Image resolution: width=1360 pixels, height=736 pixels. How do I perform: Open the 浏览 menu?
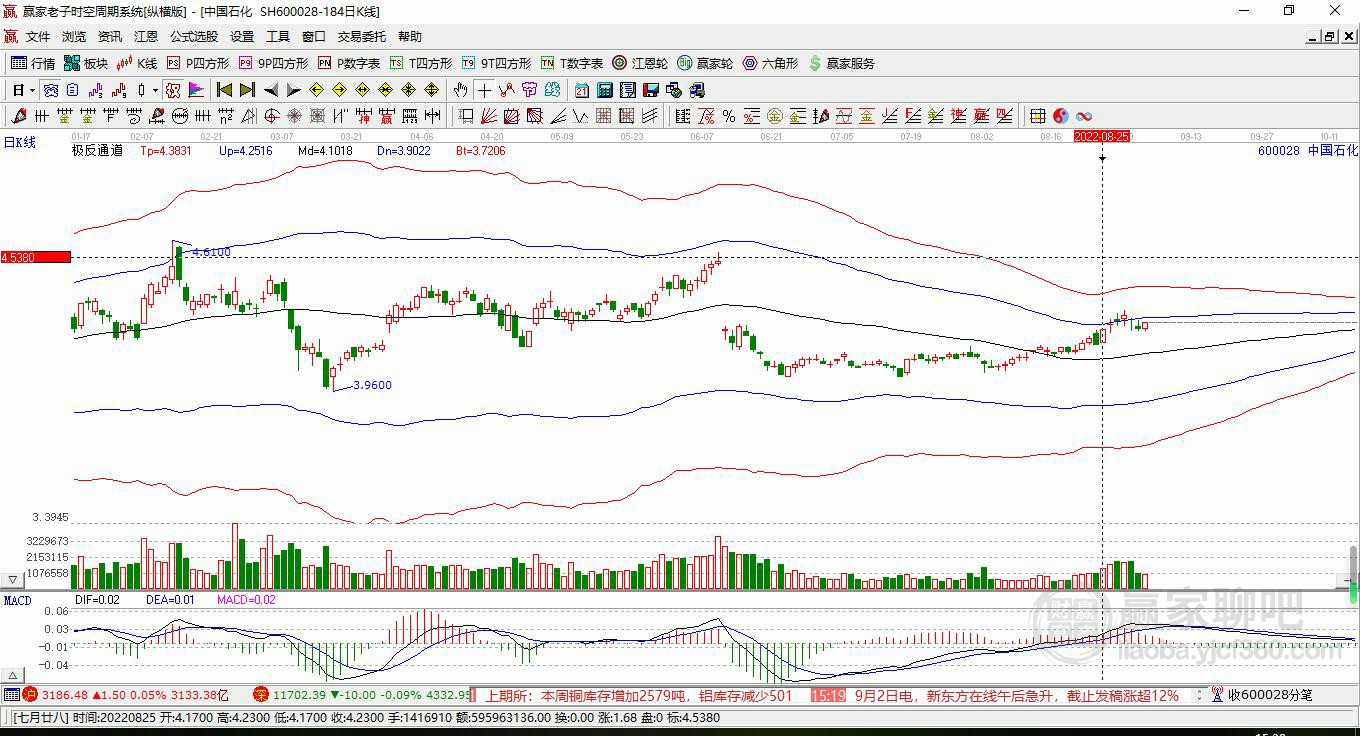click(x=74, y=37)
